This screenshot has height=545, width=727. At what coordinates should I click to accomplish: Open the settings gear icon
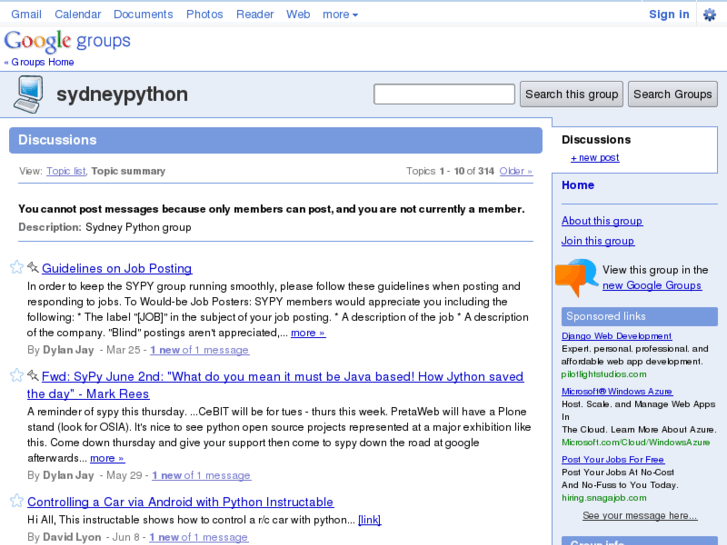pos(709,15)
